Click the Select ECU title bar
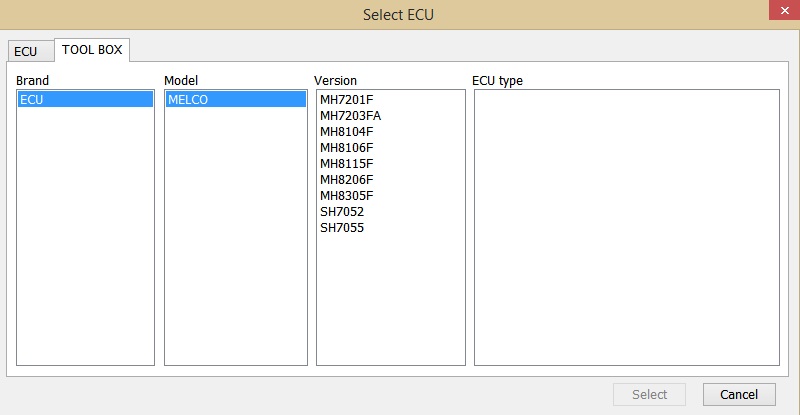 pyautogui.click(x=398, y=14)
